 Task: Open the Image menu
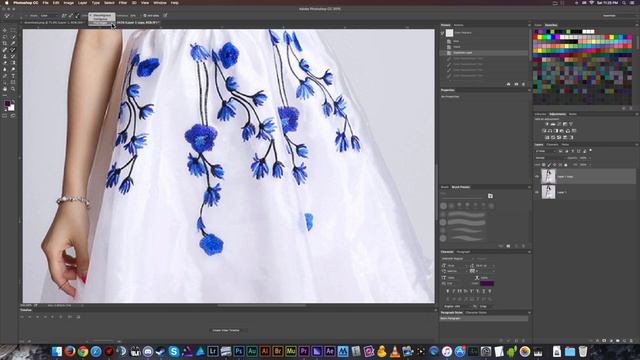(x=69, y=3)
